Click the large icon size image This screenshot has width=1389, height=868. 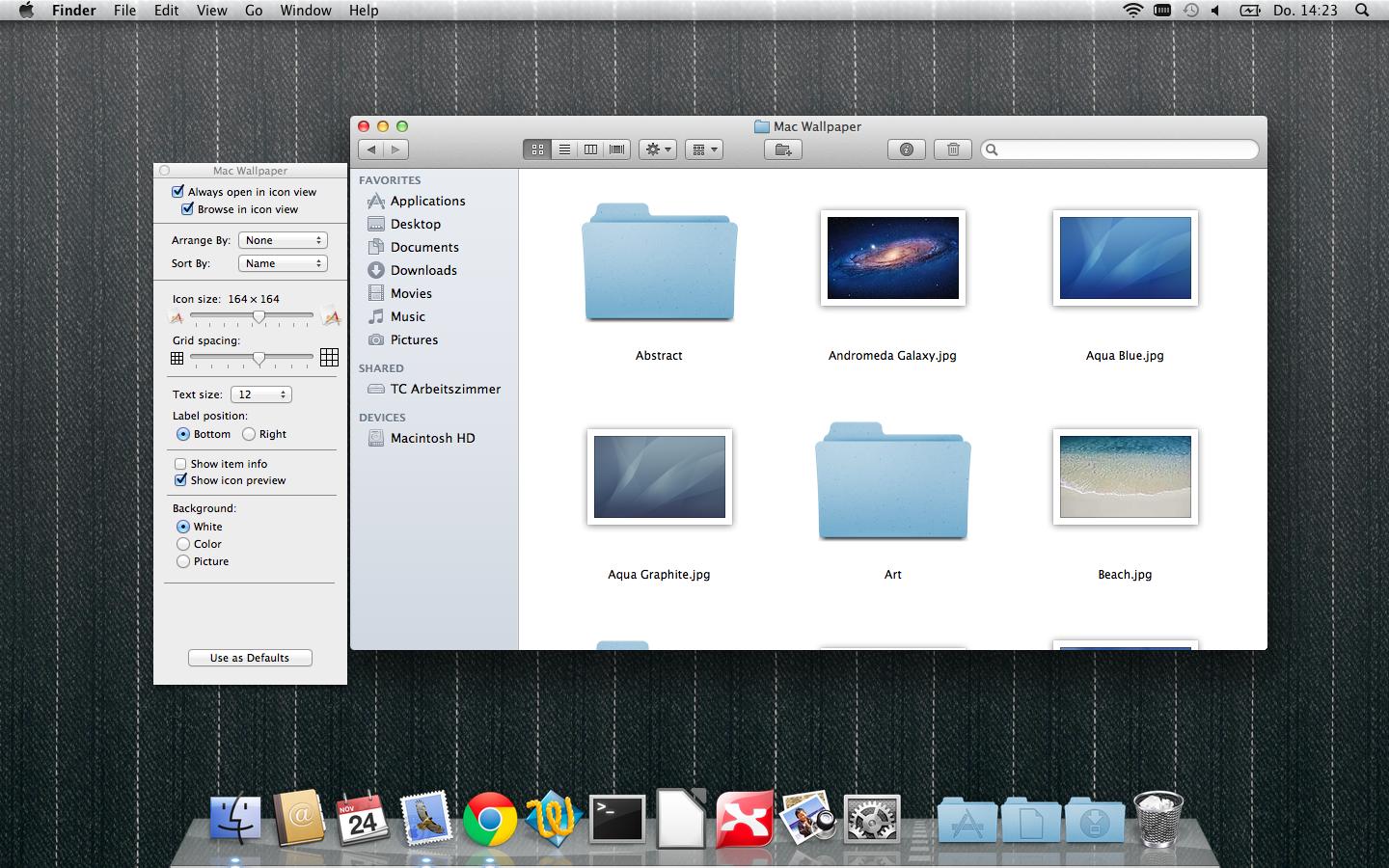[331, 315]
